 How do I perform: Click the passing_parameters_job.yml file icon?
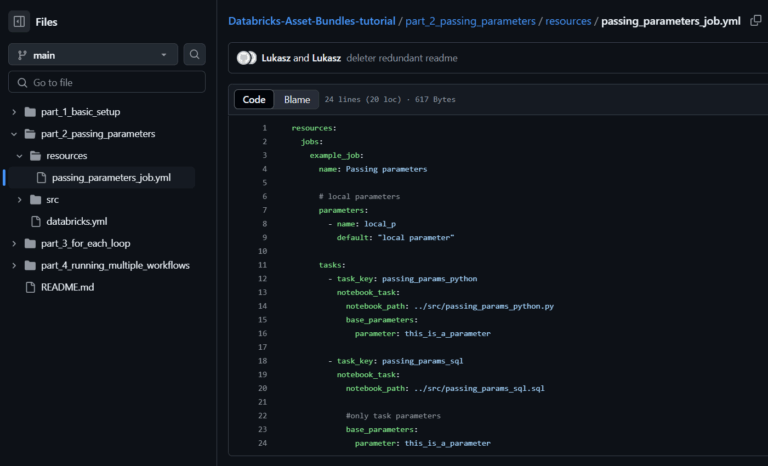pyautogui.click(x=42, y=177)
